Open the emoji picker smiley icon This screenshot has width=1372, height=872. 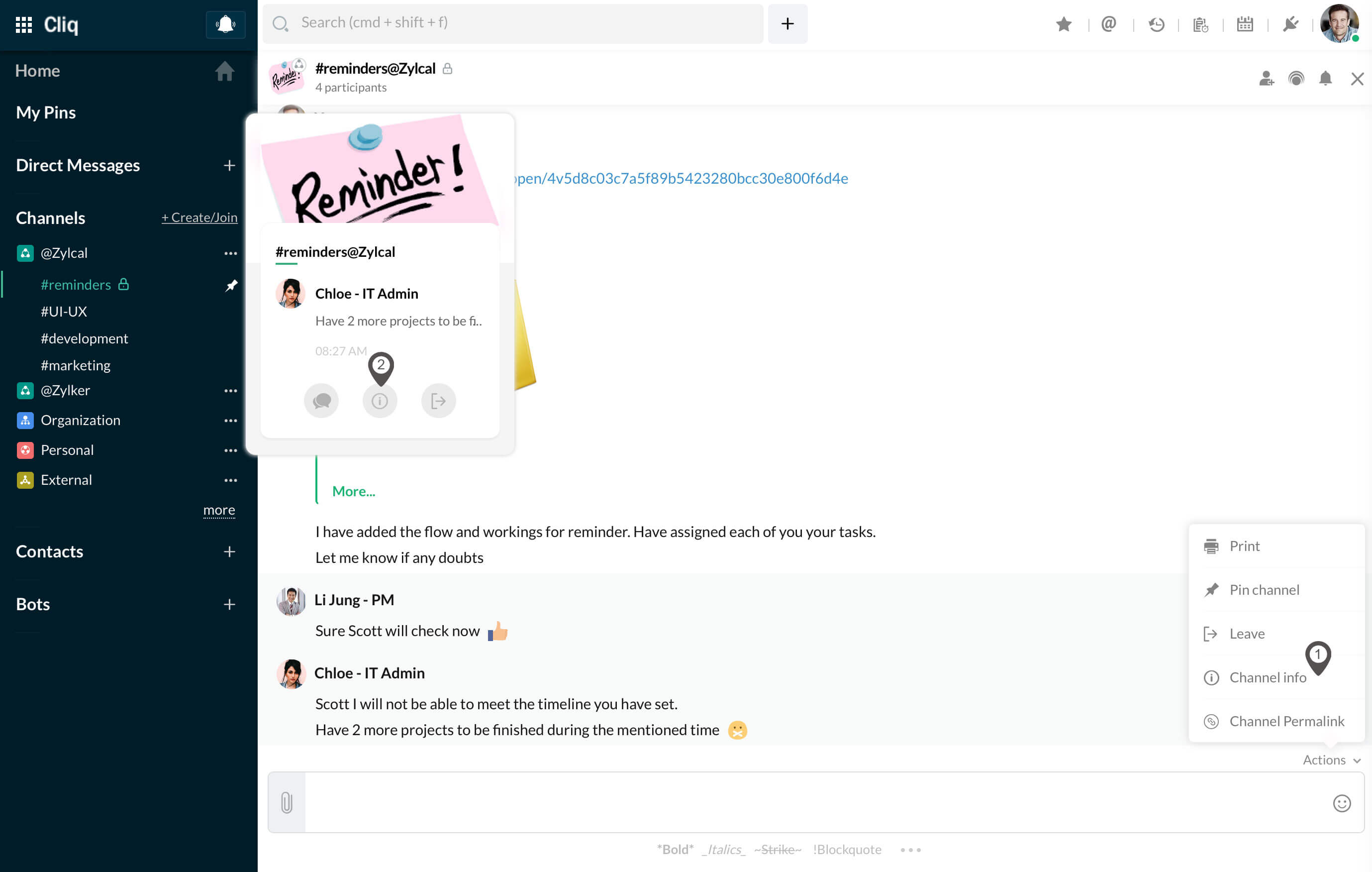[1342, 803]
